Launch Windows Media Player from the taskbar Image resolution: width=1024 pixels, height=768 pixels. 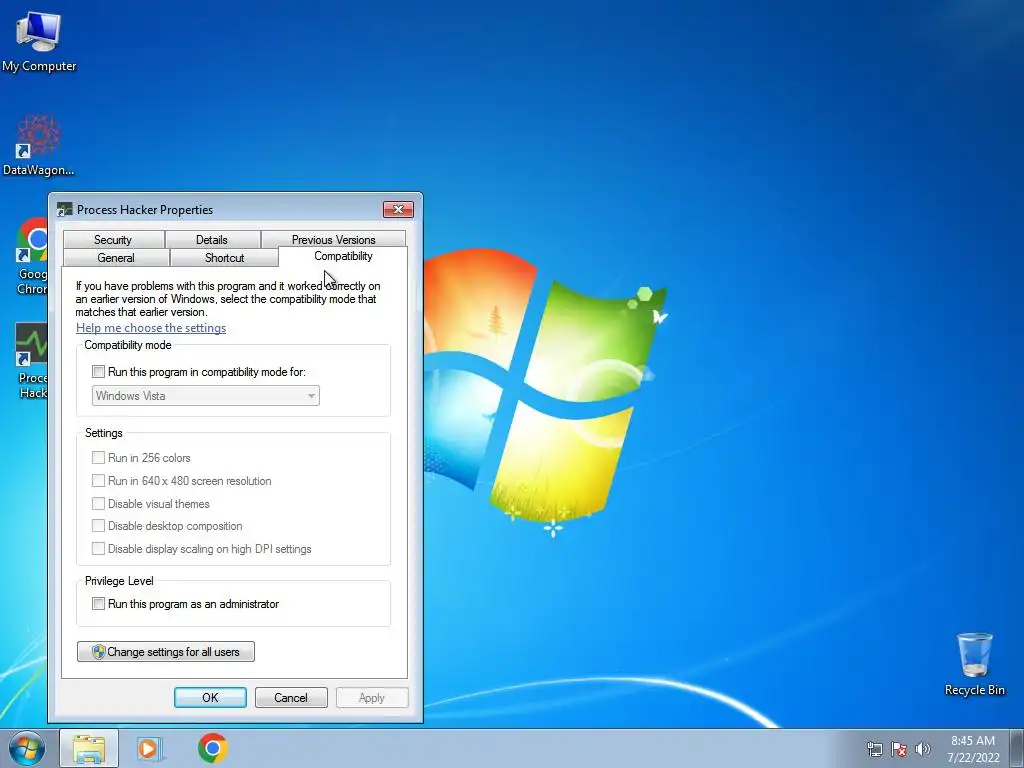tap(150, 748)
